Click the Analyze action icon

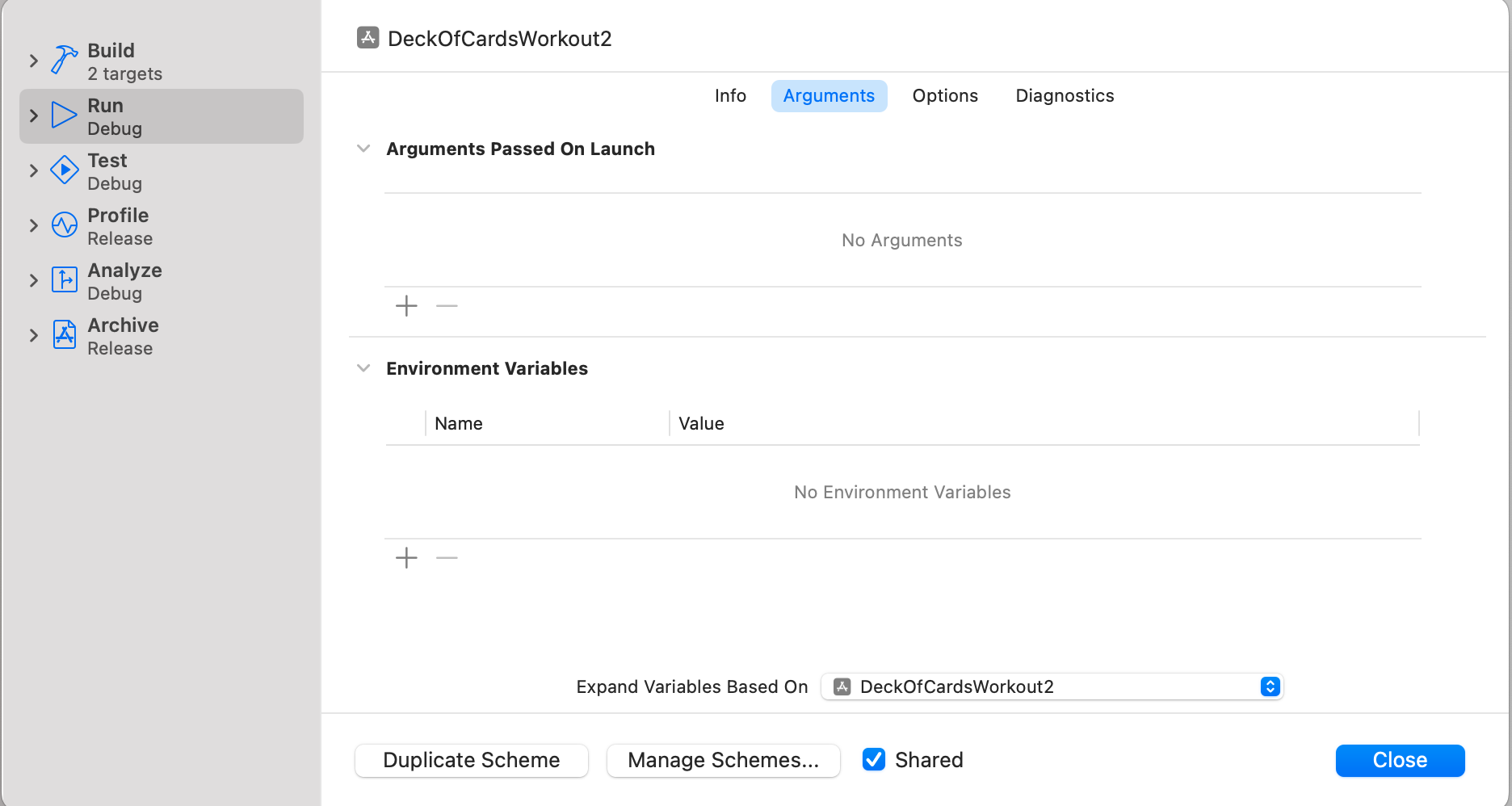[65, 280]
